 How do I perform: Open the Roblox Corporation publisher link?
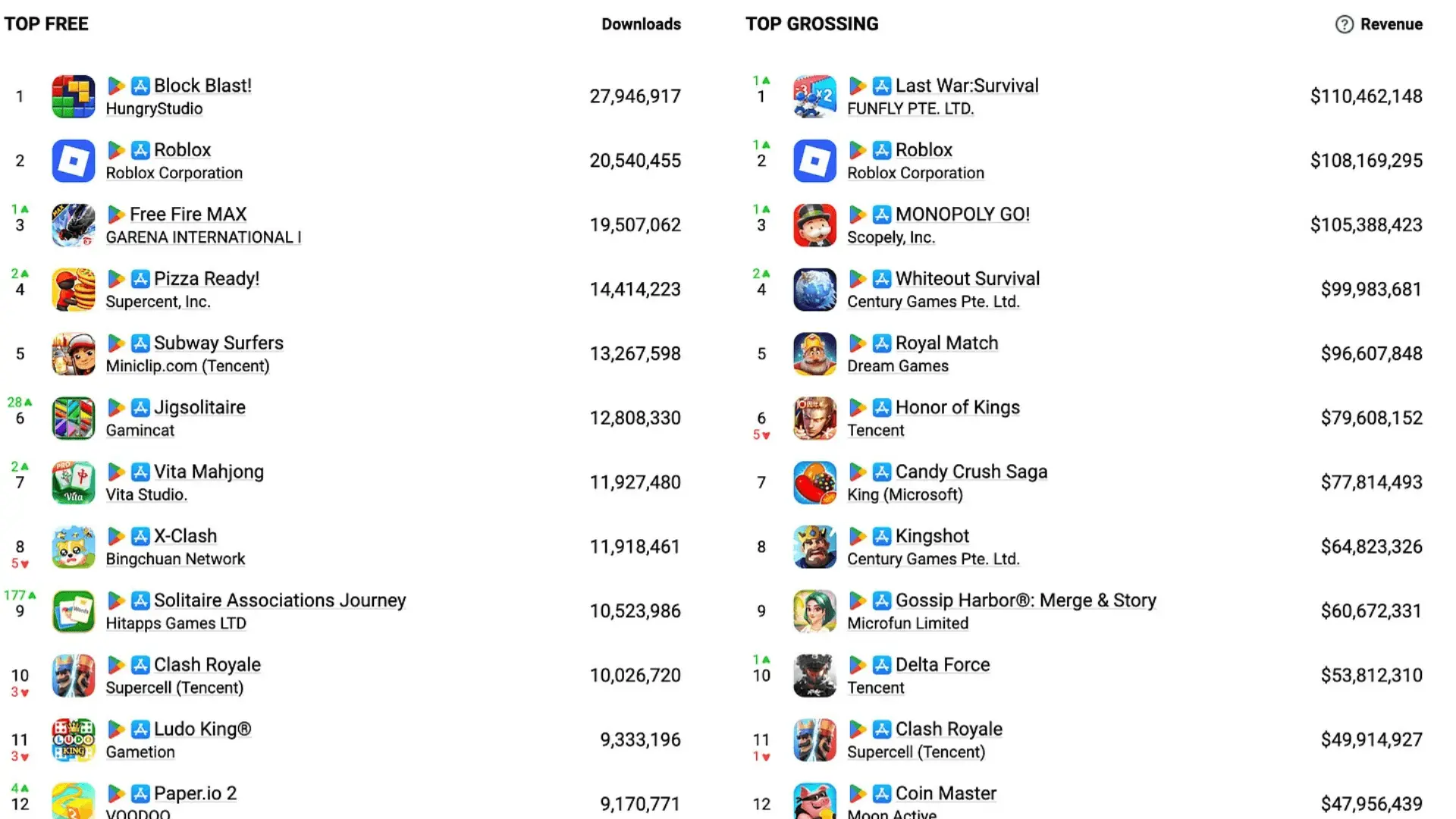coord(174,173)
